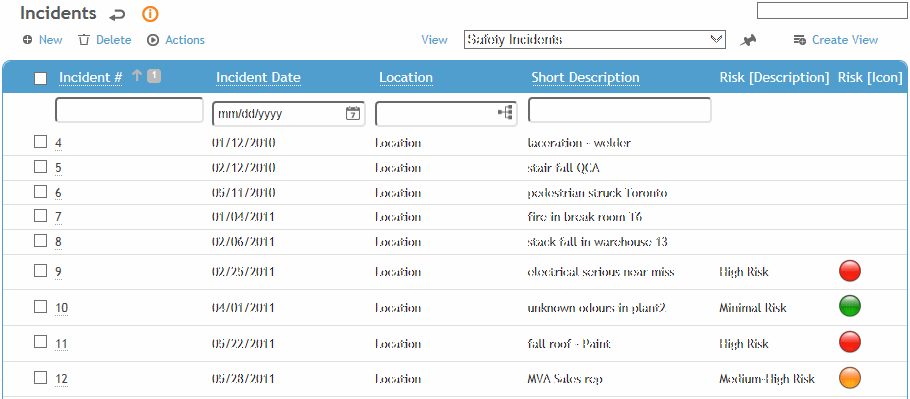
Task: Pin the current view with the pushpin icon
Action: tap(749, 40)
